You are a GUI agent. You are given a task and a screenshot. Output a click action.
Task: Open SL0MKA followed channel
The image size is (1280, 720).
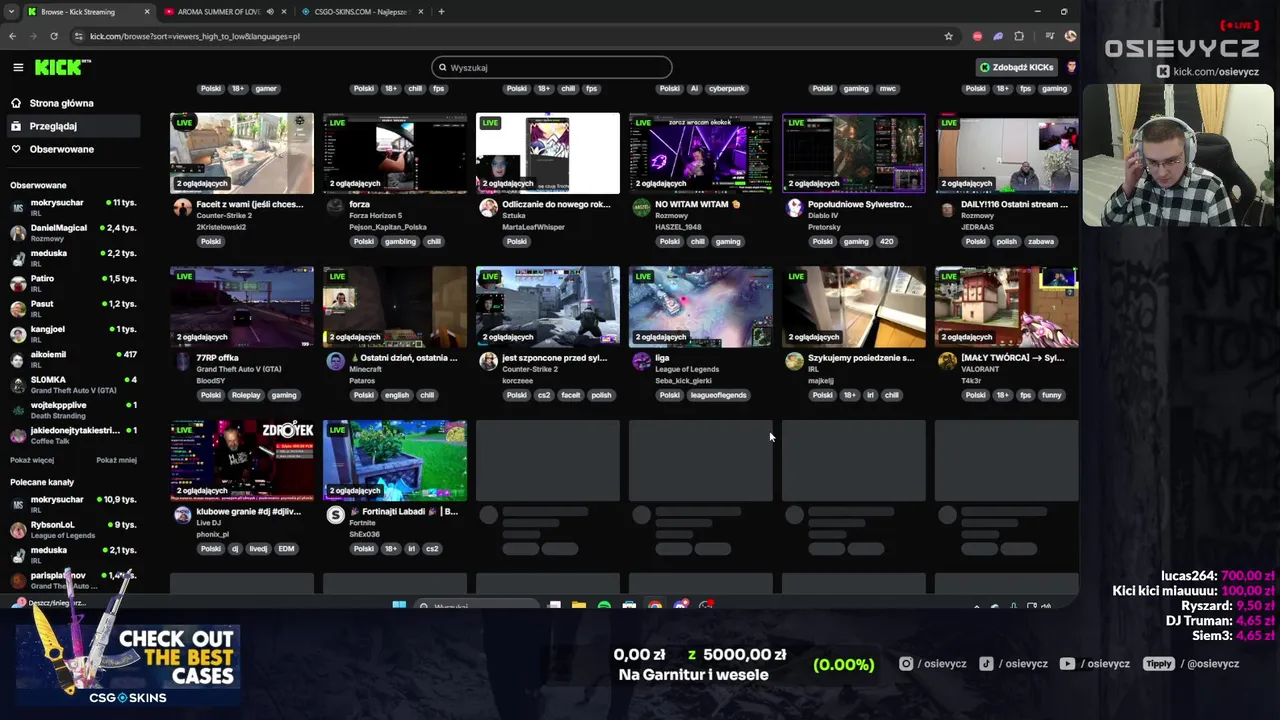(73, 384)
